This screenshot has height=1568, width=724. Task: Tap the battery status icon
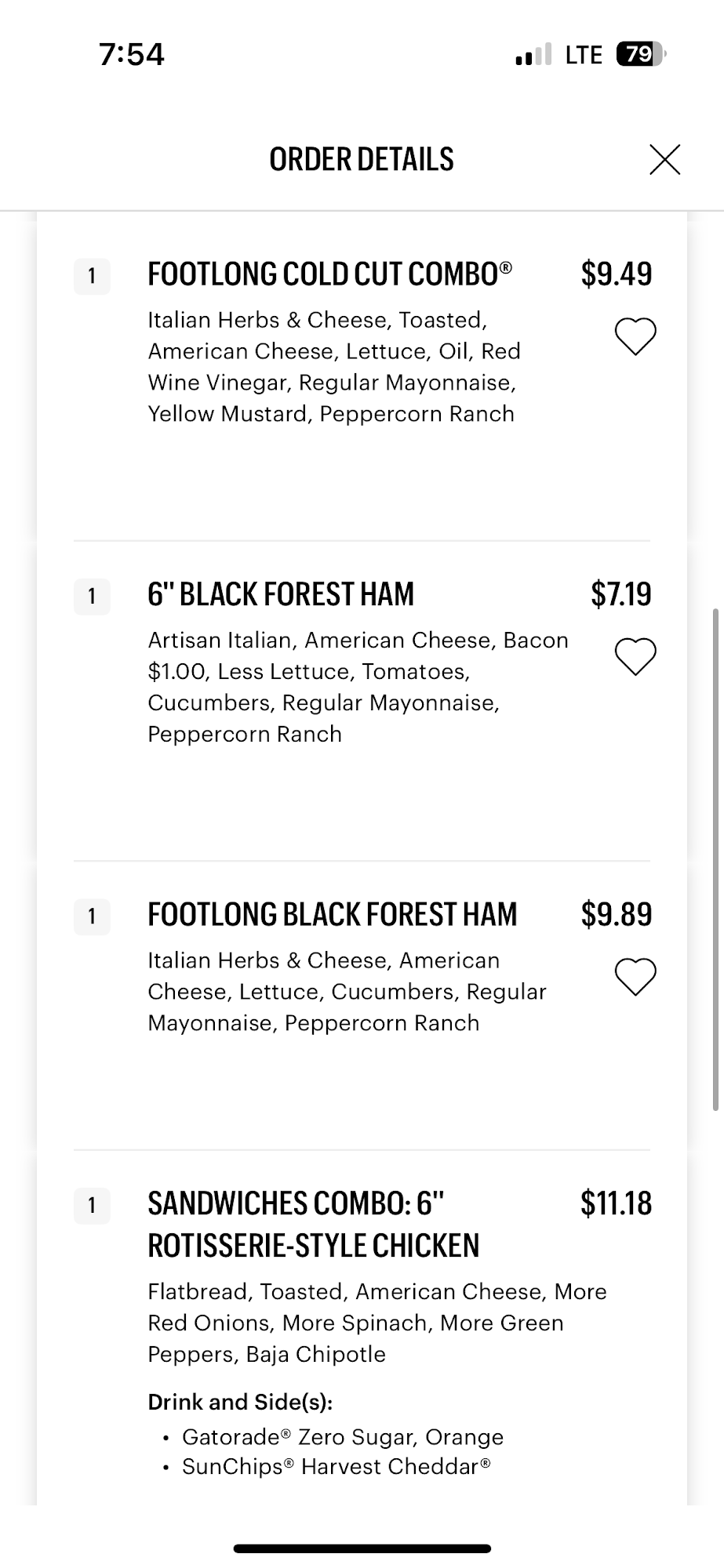pos(642,54)
